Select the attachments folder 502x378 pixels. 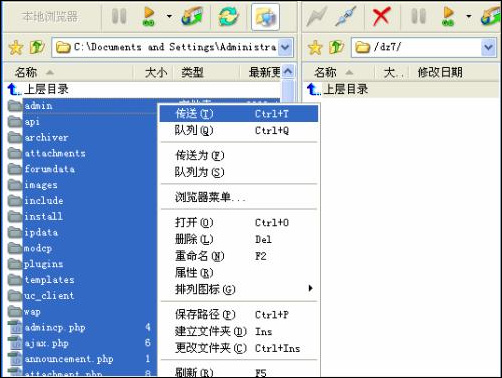(x=55, y=153)
